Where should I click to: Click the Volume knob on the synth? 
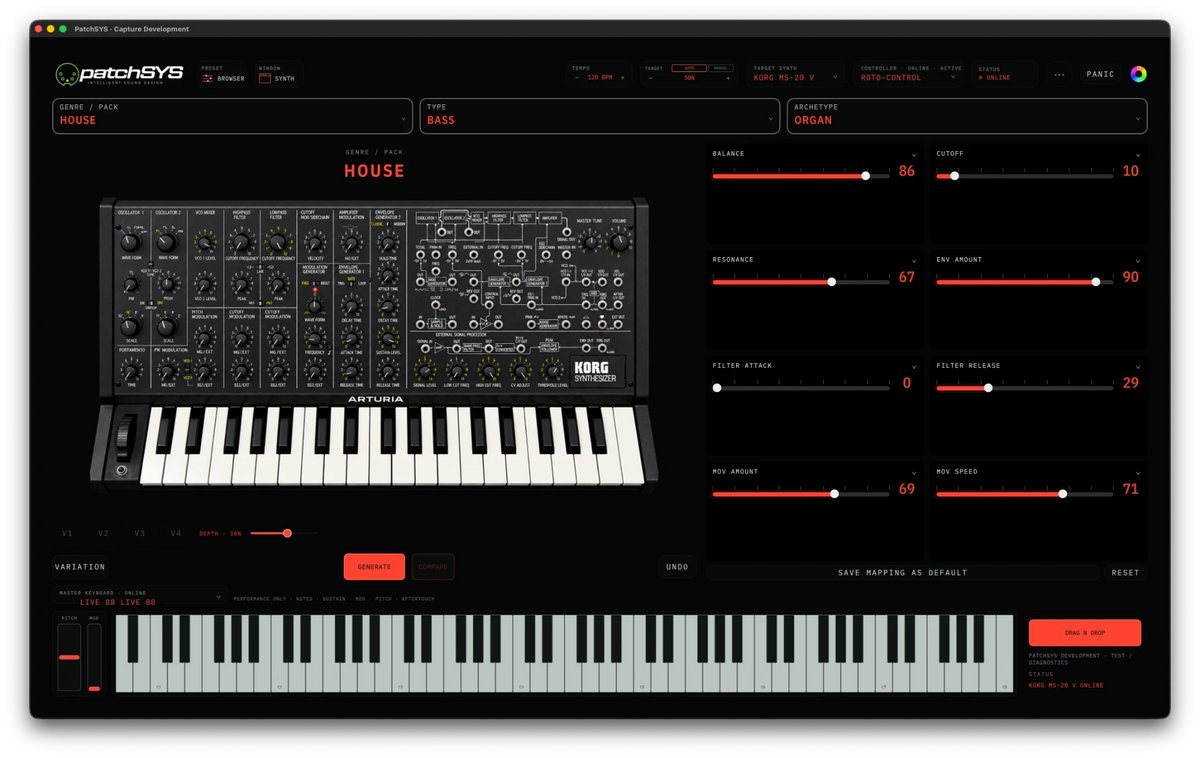click(619, 242)
